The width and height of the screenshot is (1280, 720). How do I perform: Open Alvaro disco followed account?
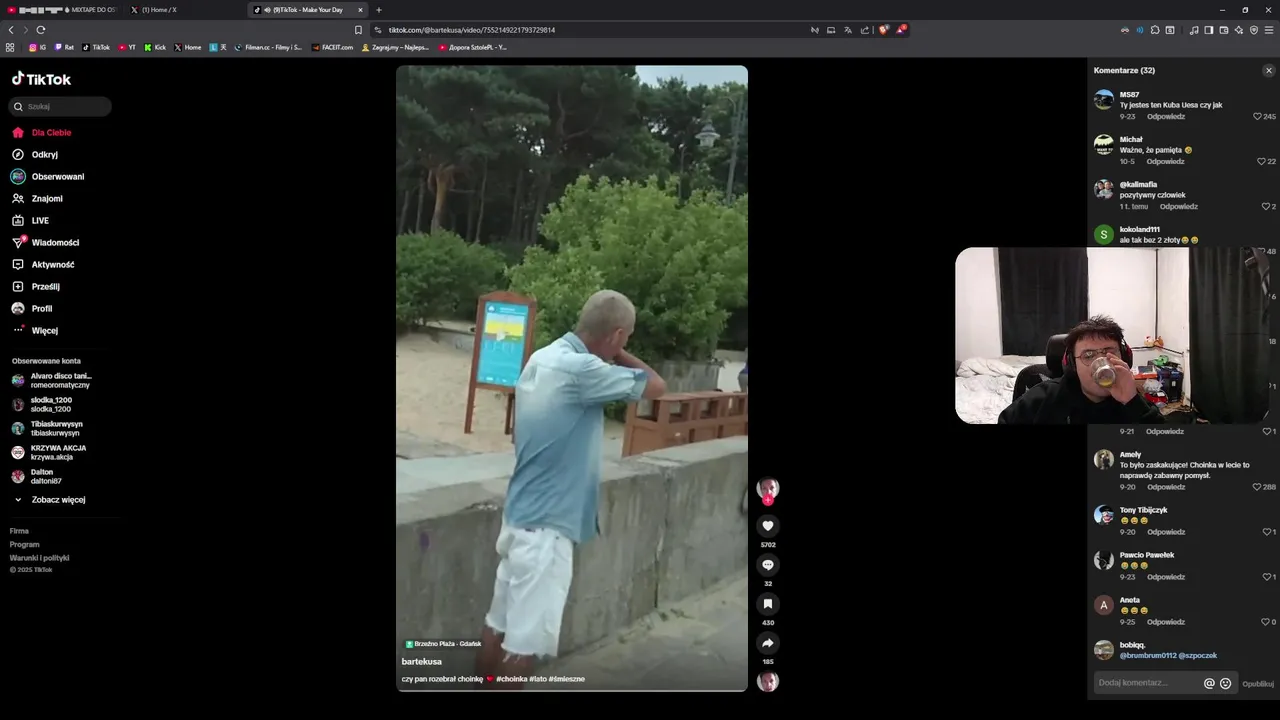click(51, 381)
